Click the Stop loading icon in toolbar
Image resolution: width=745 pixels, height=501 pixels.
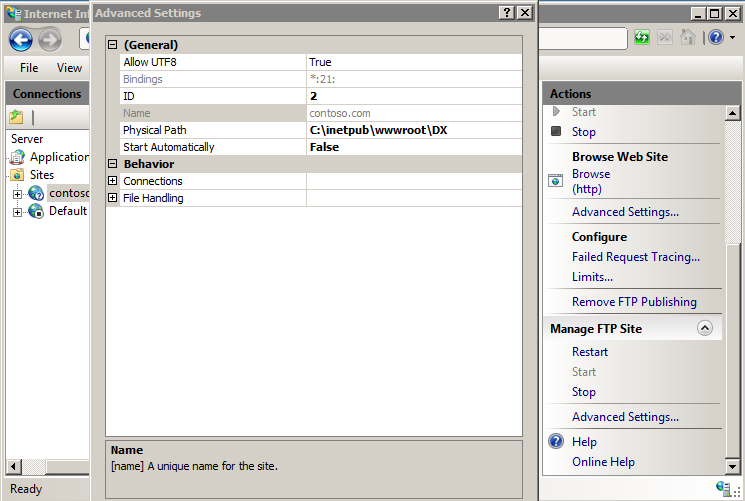pos(665,37)
